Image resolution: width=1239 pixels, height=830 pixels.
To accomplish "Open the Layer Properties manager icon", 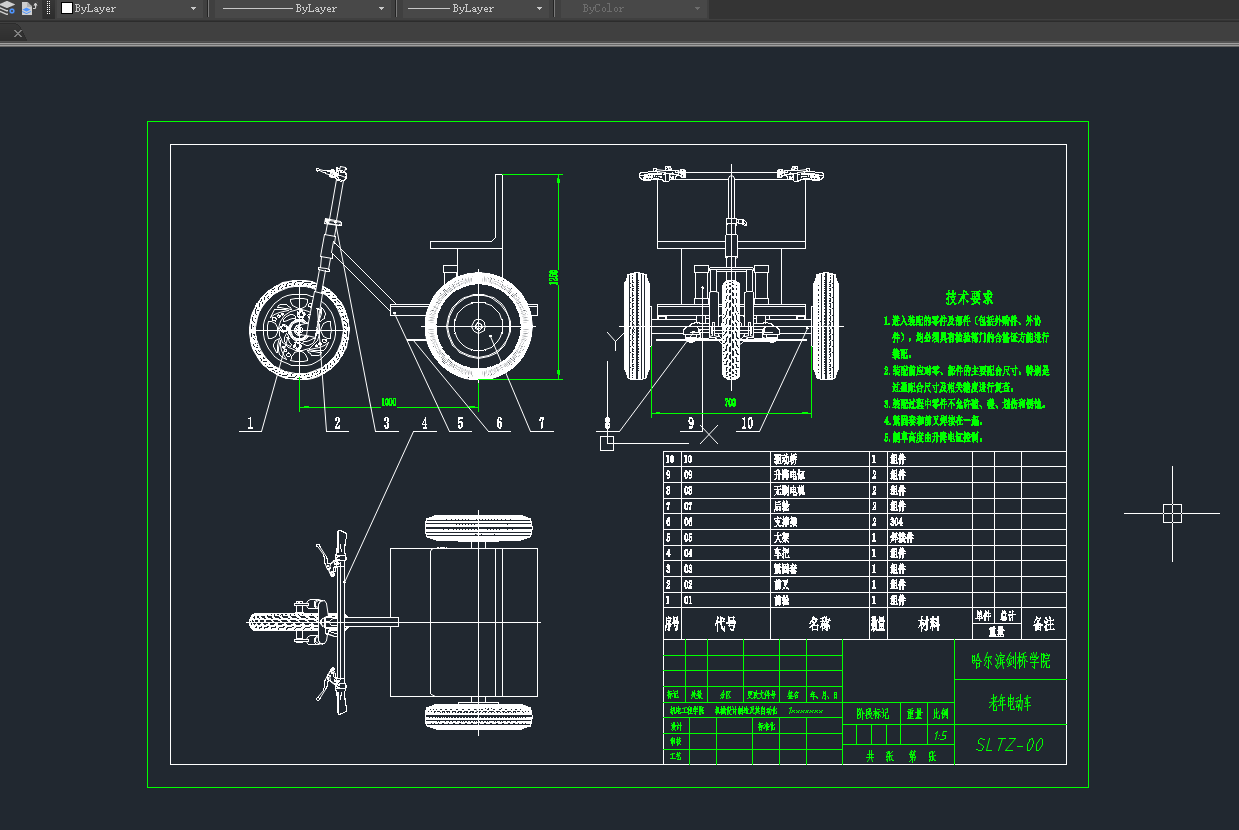I will (7, 8).
